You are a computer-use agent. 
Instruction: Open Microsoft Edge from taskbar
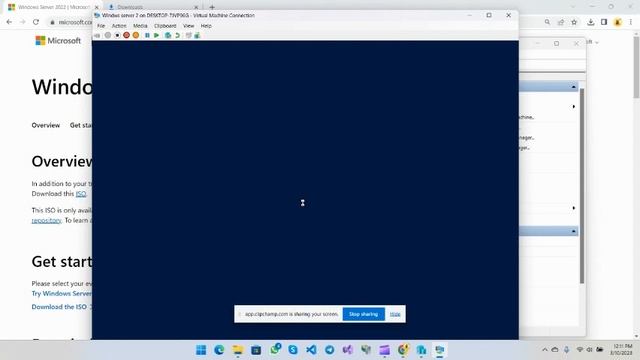click(x=220, y=350)
